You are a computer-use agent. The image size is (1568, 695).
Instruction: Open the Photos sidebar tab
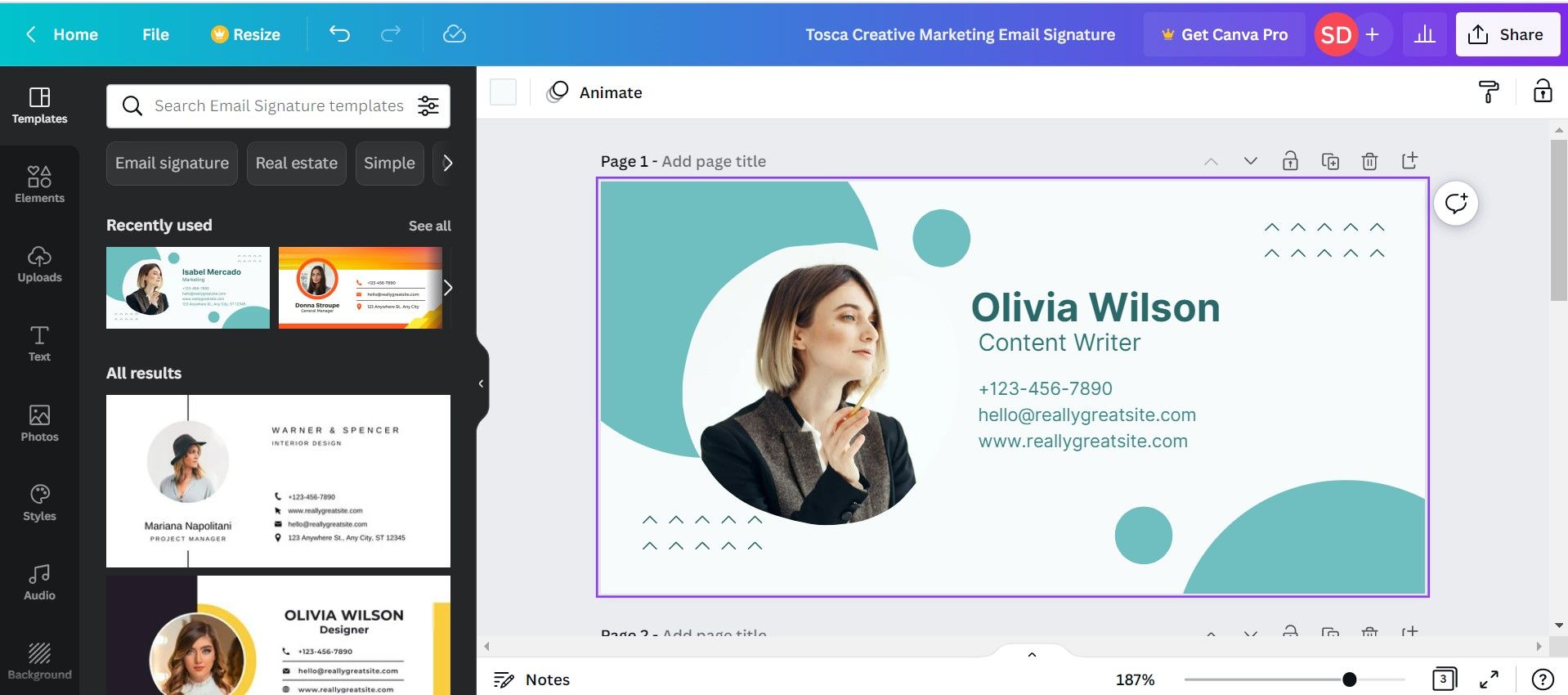point(39,424)
